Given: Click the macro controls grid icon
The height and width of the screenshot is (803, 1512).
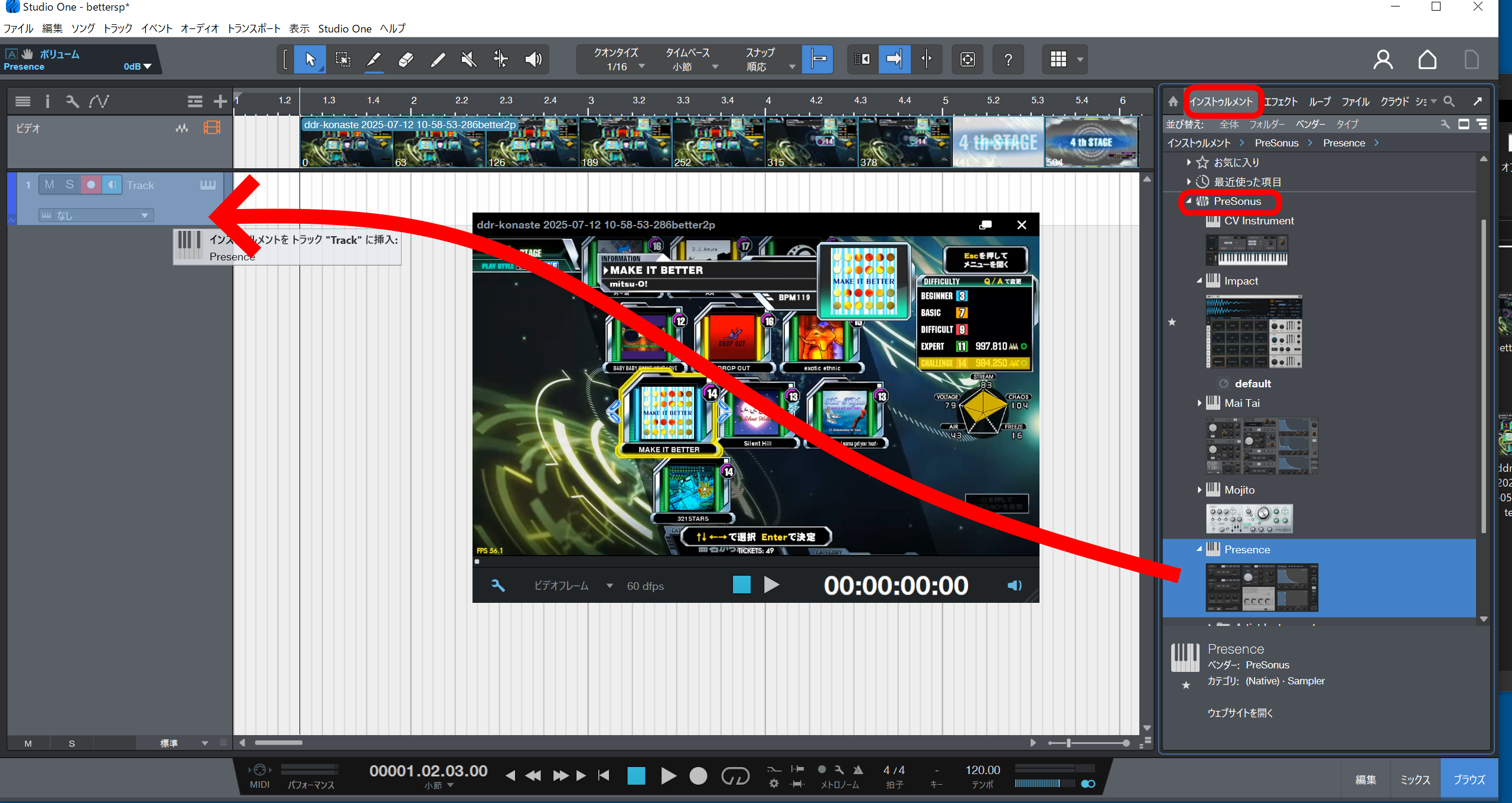Looking at the screenshot, I should pos(1058,59).
